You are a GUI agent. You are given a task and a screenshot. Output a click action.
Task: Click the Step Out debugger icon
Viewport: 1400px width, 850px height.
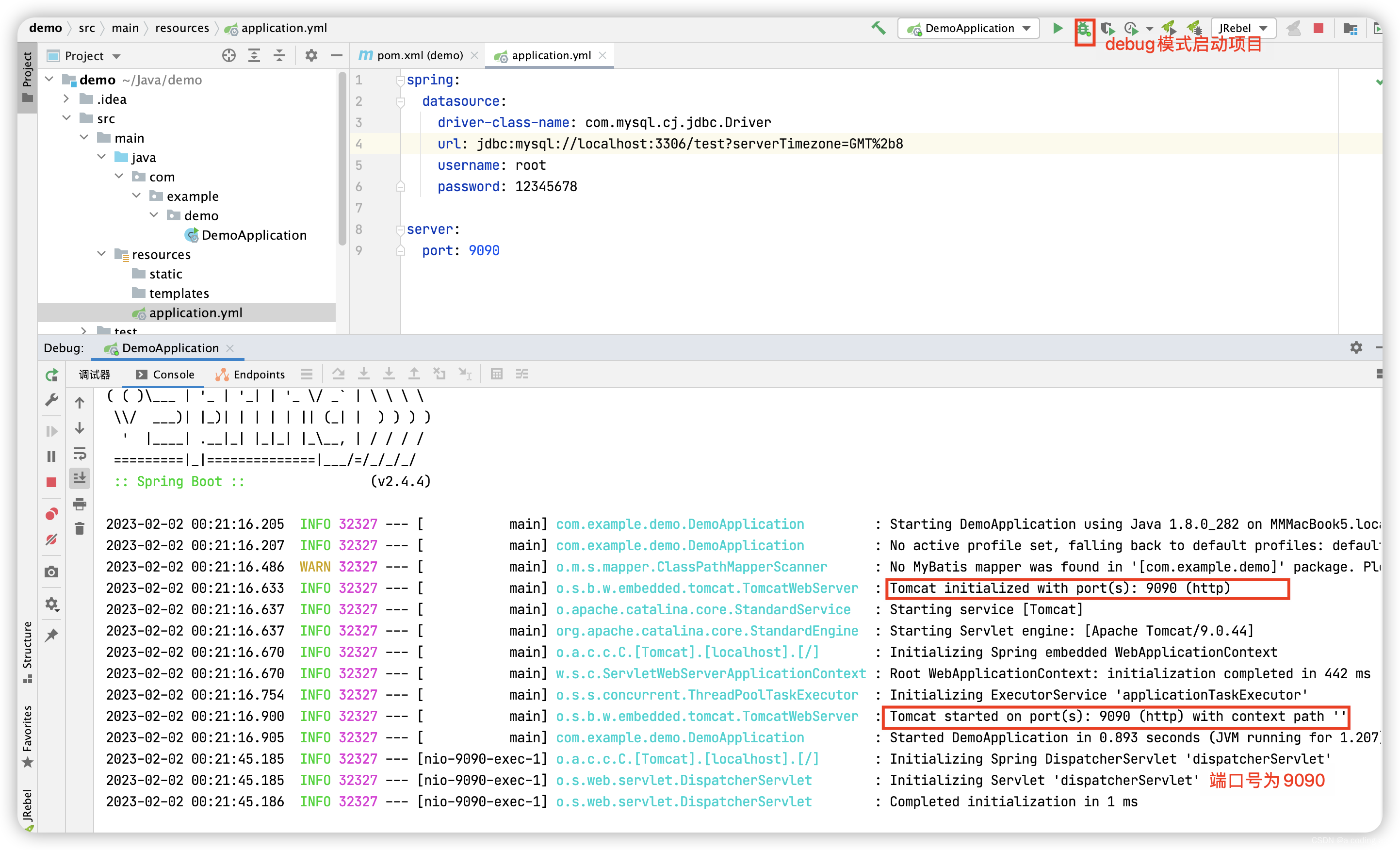414,374
